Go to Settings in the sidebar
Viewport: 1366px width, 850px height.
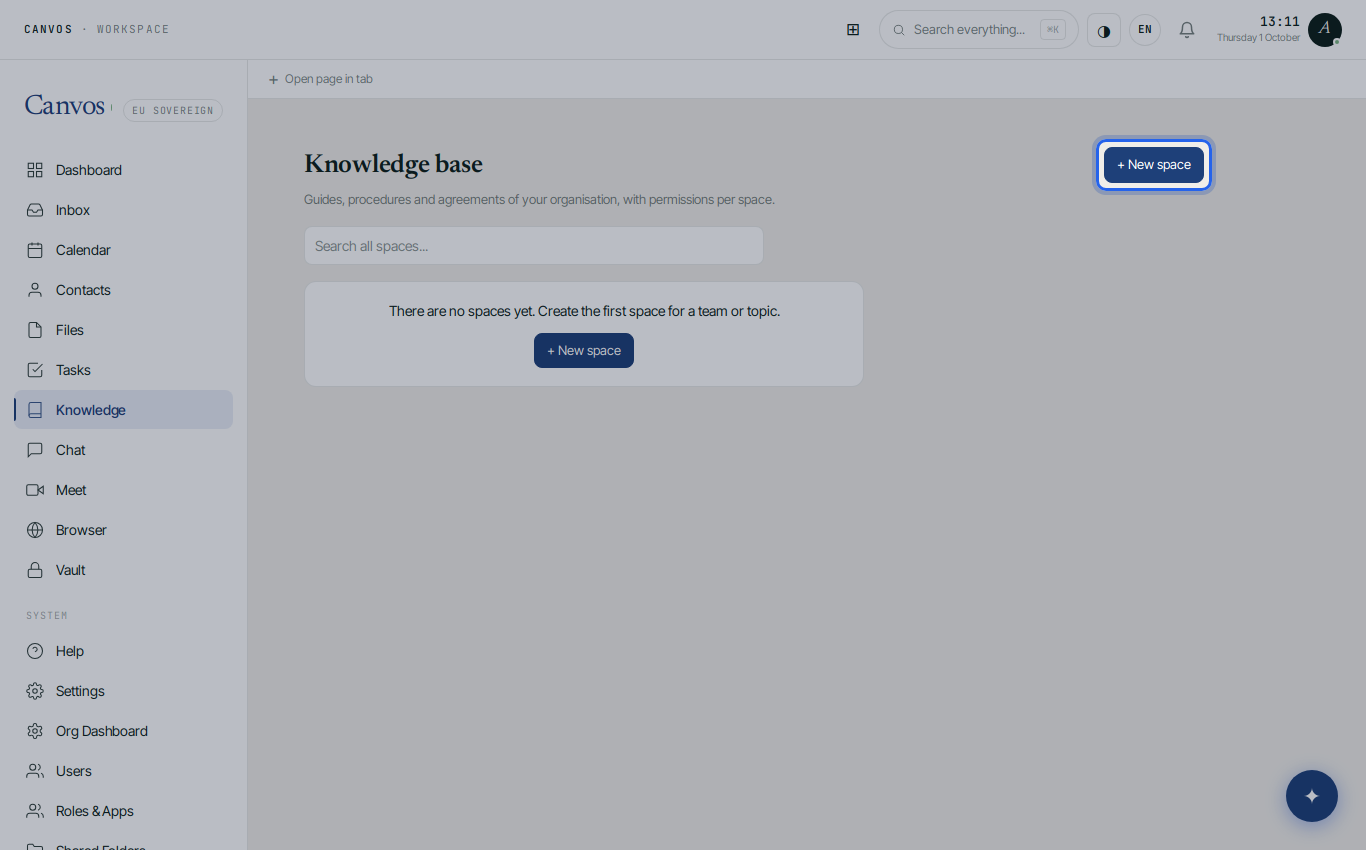point(124,691)
